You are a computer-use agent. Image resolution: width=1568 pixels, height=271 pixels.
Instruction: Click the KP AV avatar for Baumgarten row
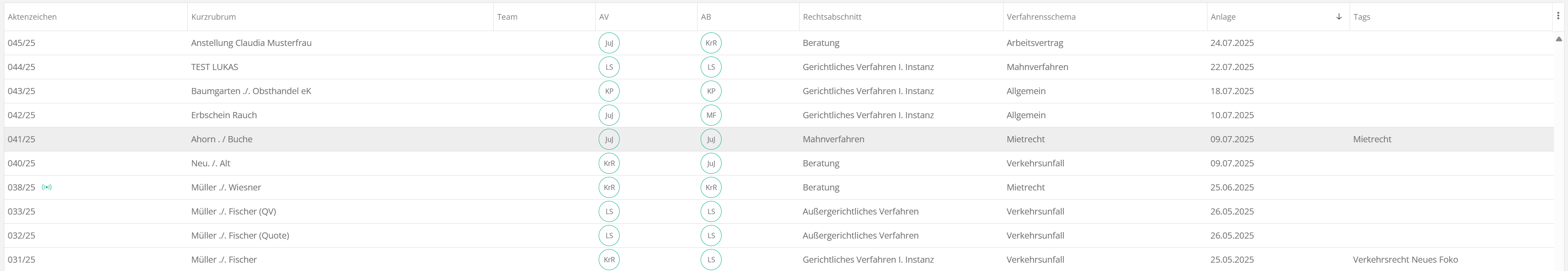click(x=609, y=92)
